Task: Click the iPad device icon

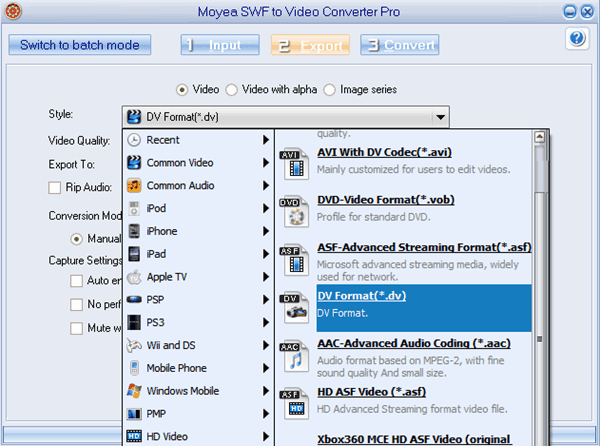Action: [134, 254]
